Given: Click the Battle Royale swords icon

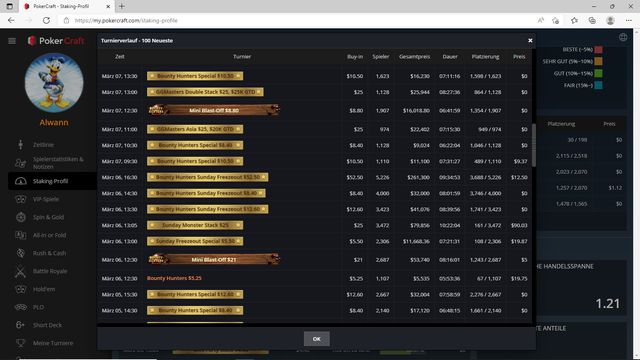Looking at the screenshot, I should (20, 271).
